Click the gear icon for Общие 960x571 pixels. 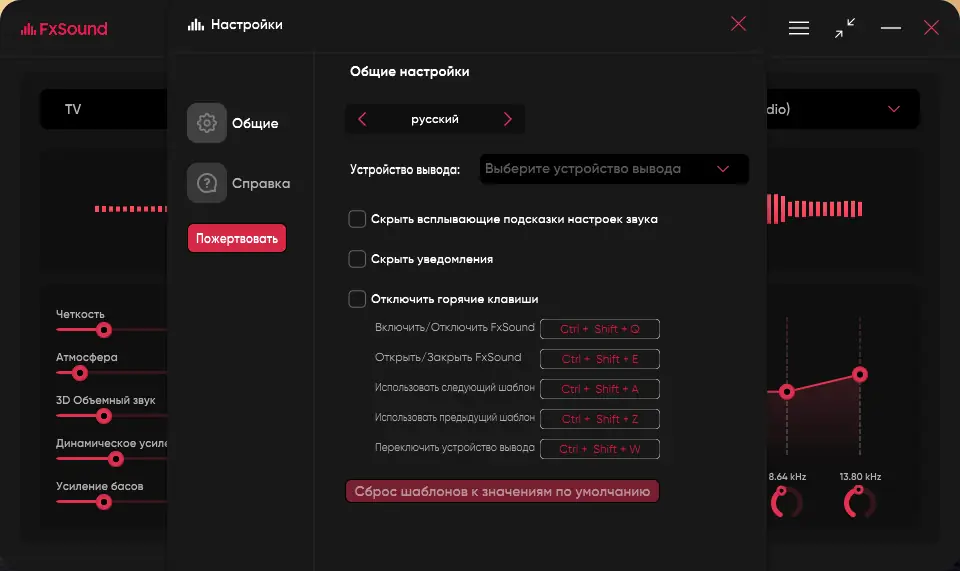207,123
